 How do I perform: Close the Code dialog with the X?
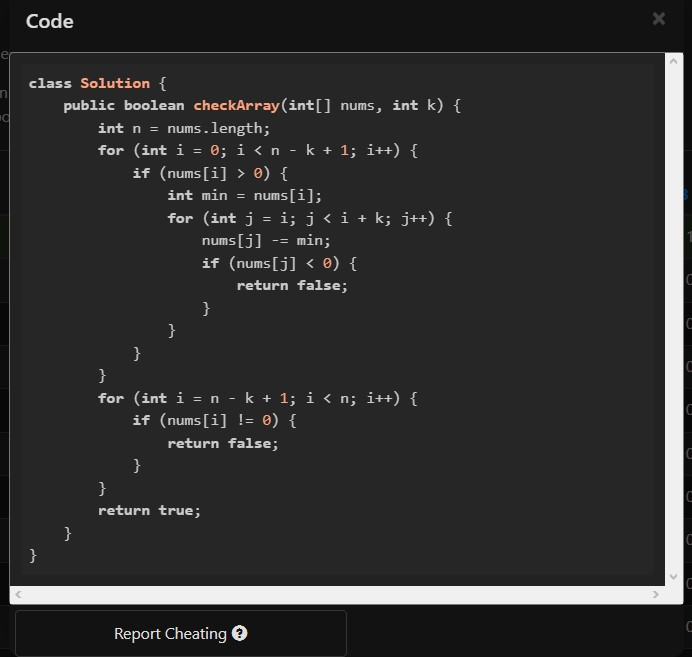tap(658, 19)
